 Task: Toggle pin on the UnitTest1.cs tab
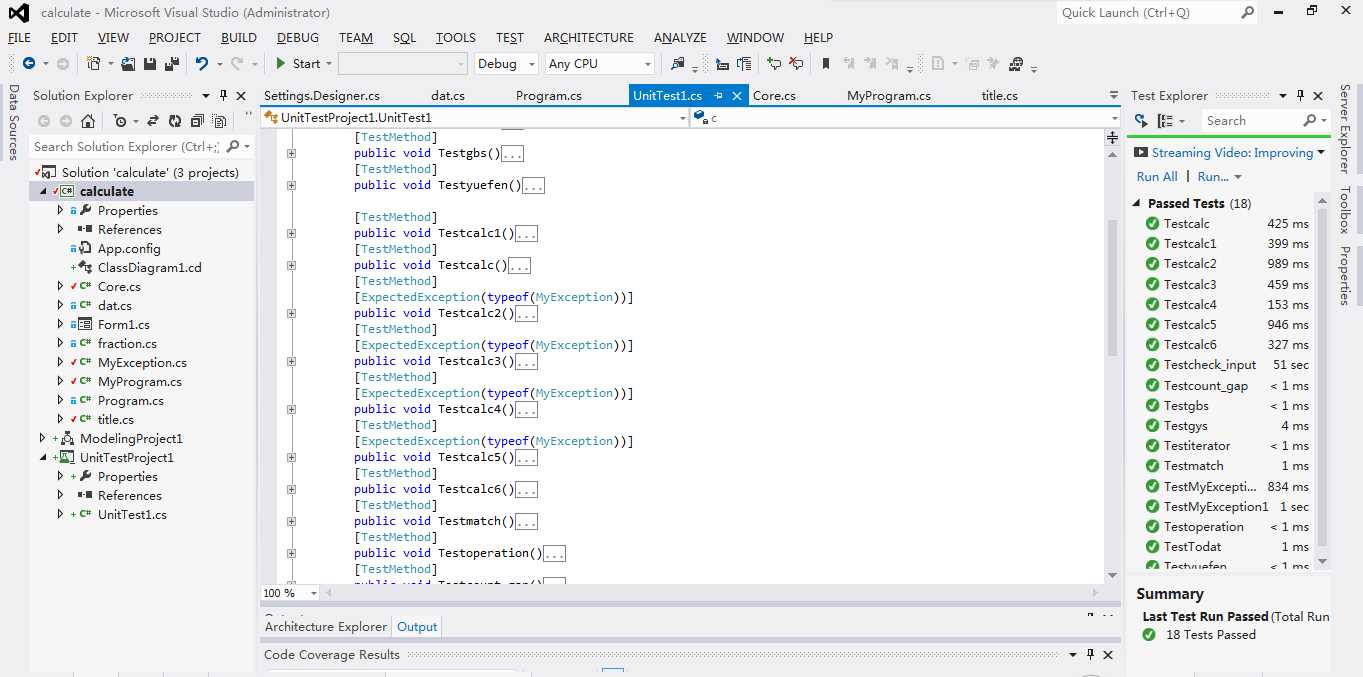click(718, 96)
